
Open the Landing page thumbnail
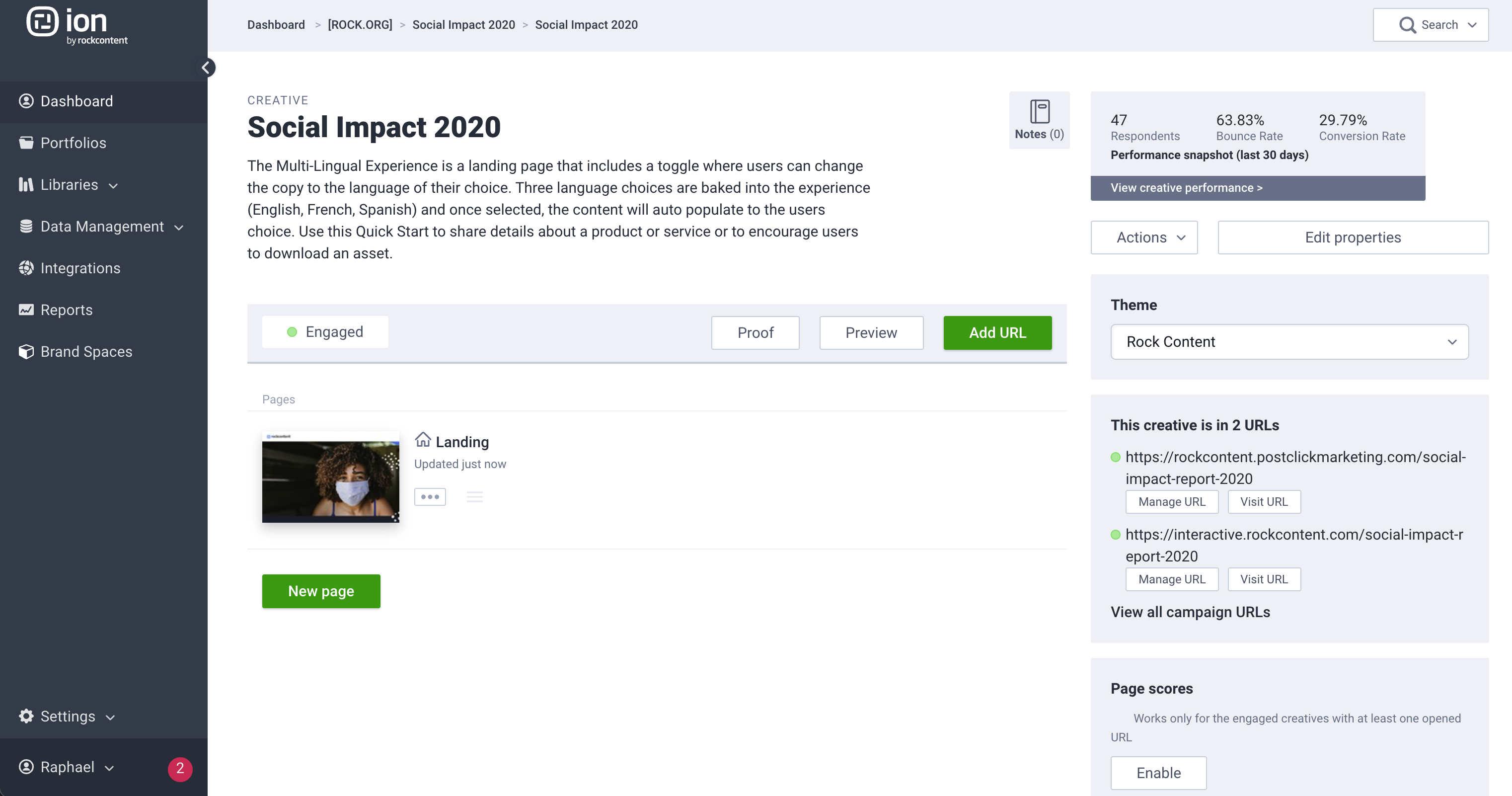330,477
